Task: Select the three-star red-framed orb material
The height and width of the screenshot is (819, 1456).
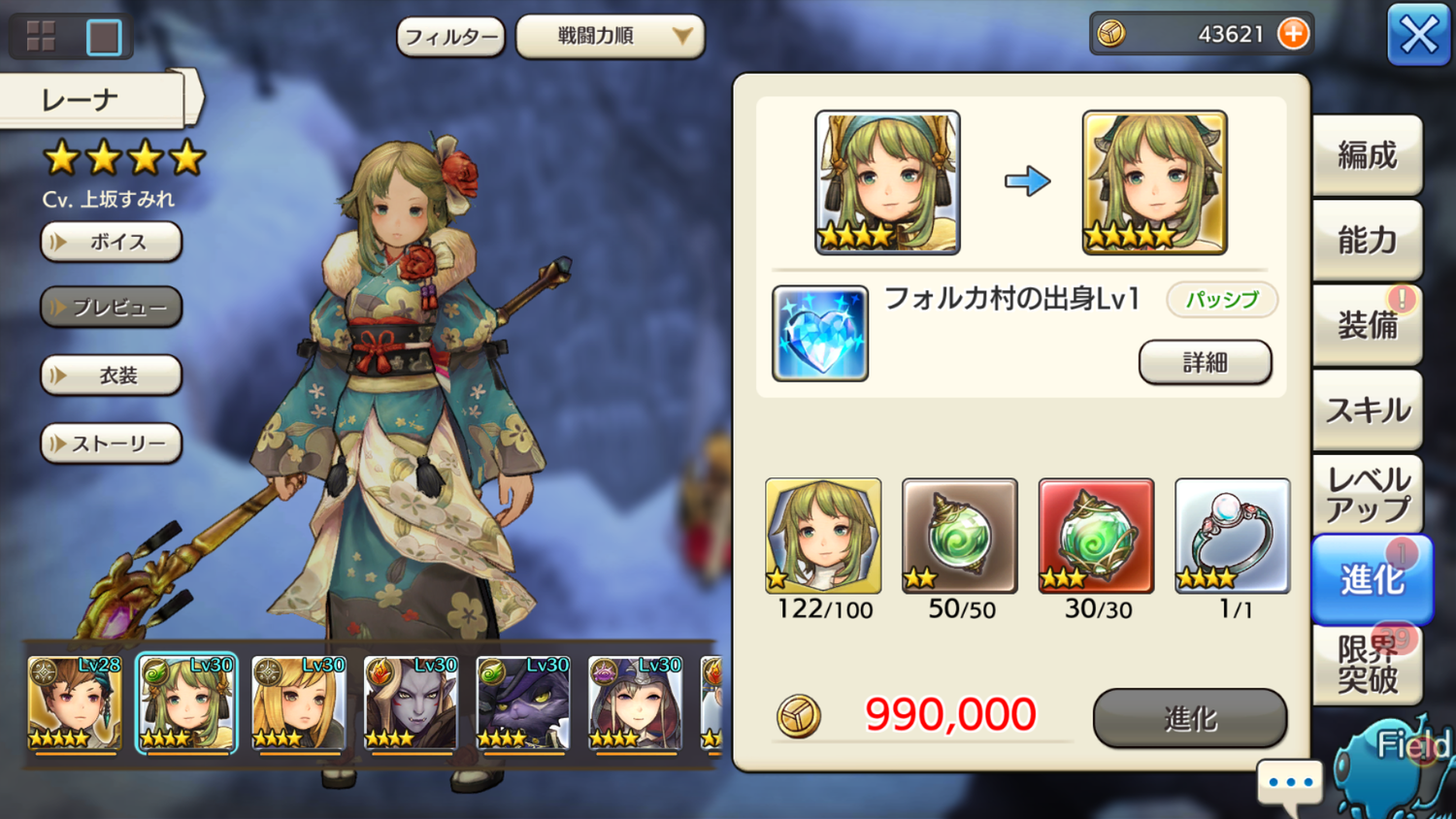Action: pos(1096,536)
